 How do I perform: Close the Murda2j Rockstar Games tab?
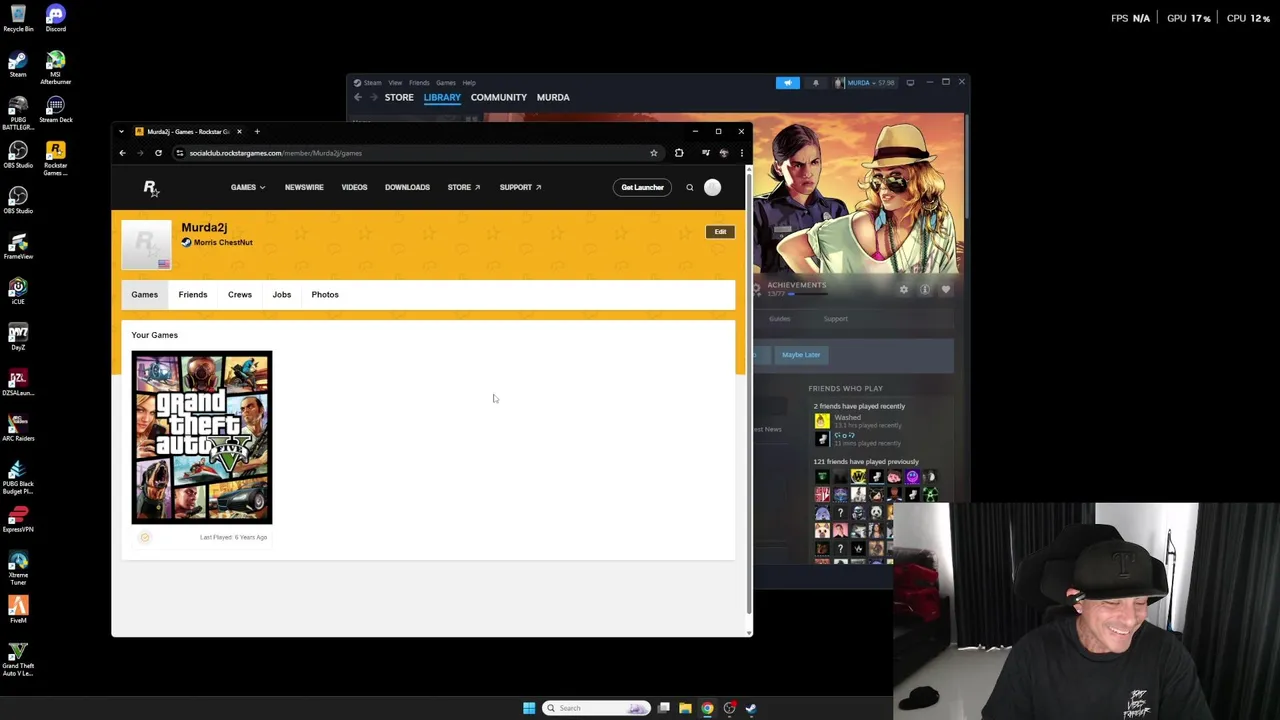tap(239, 131)
